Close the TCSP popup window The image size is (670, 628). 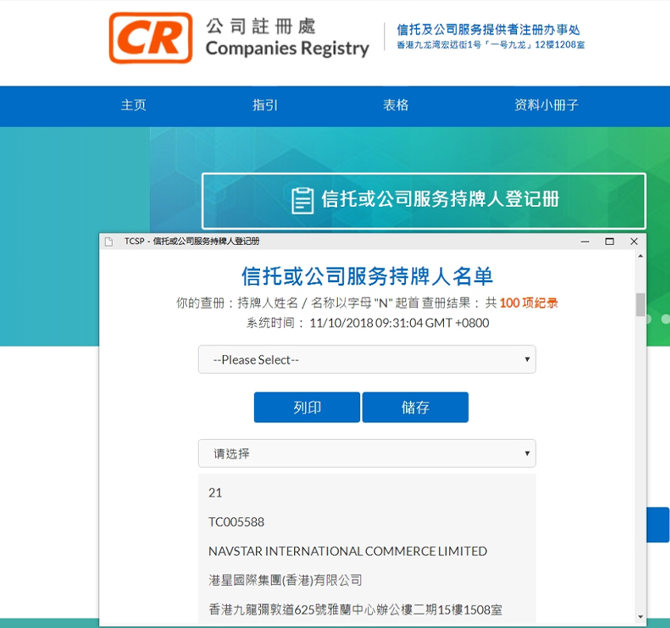pos(633,242)
